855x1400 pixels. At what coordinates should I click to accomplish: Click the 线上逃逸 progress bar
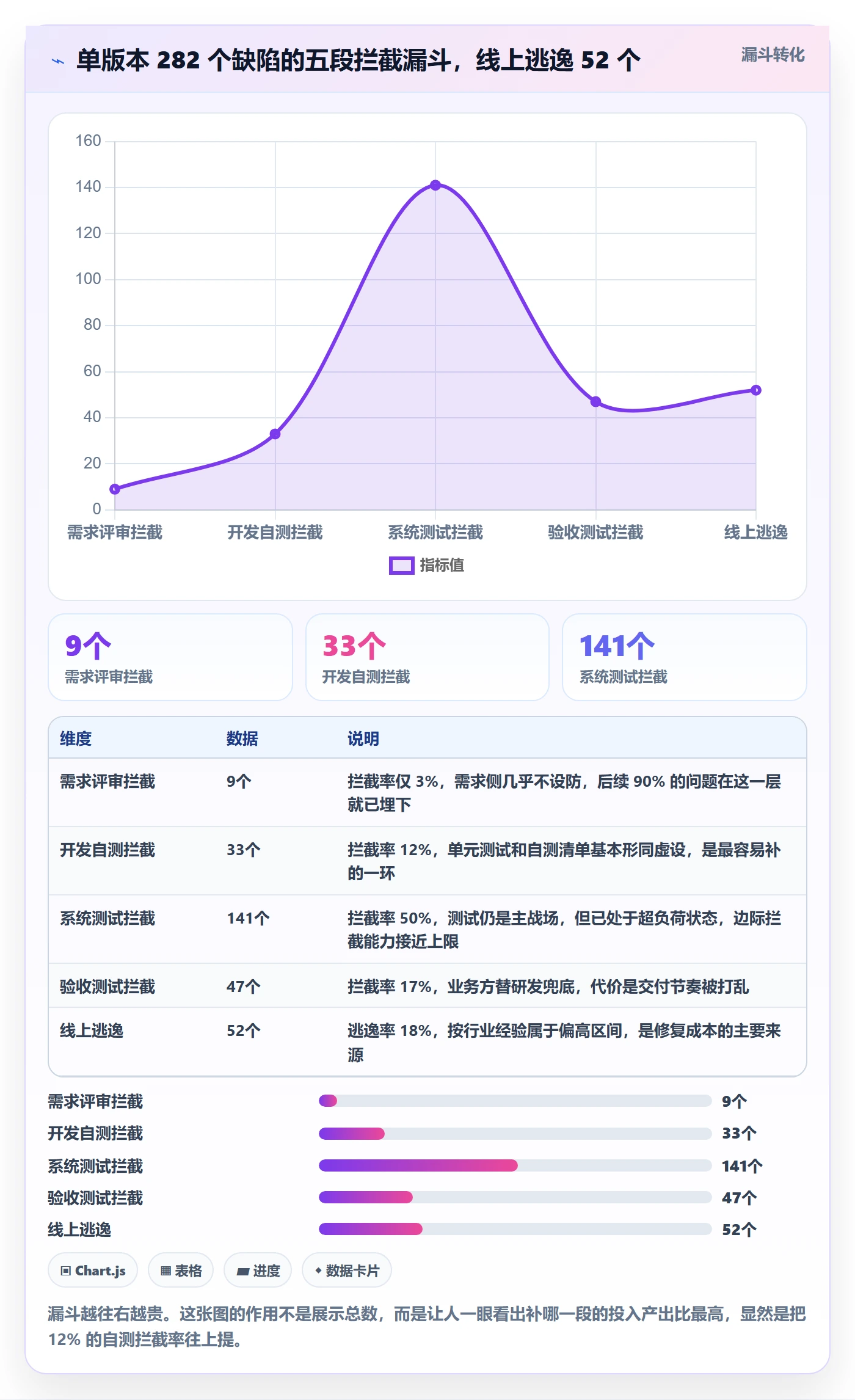click(515, 1229)
